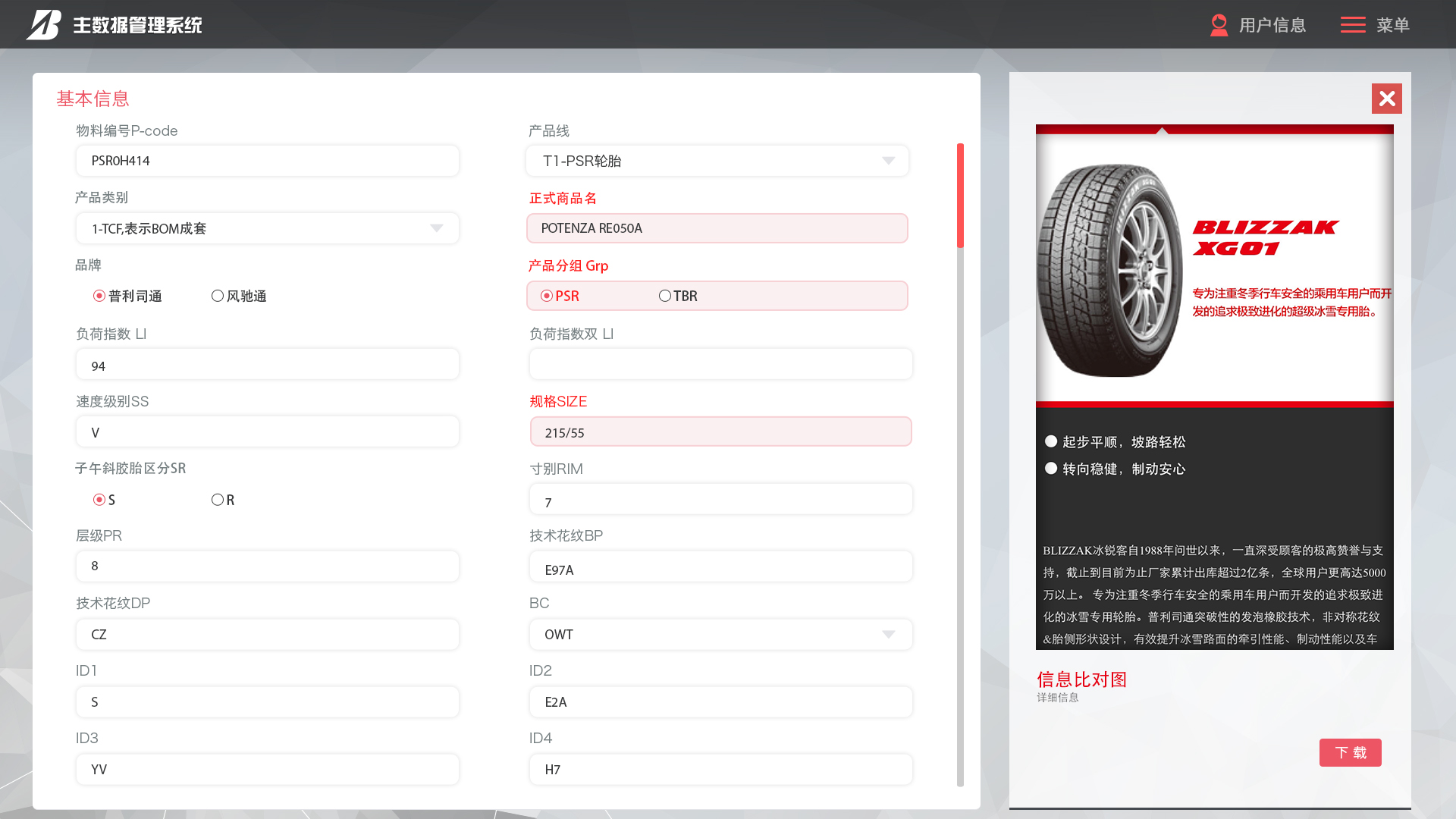Click the red form scrollbar thumb

[x=960, y=196]
